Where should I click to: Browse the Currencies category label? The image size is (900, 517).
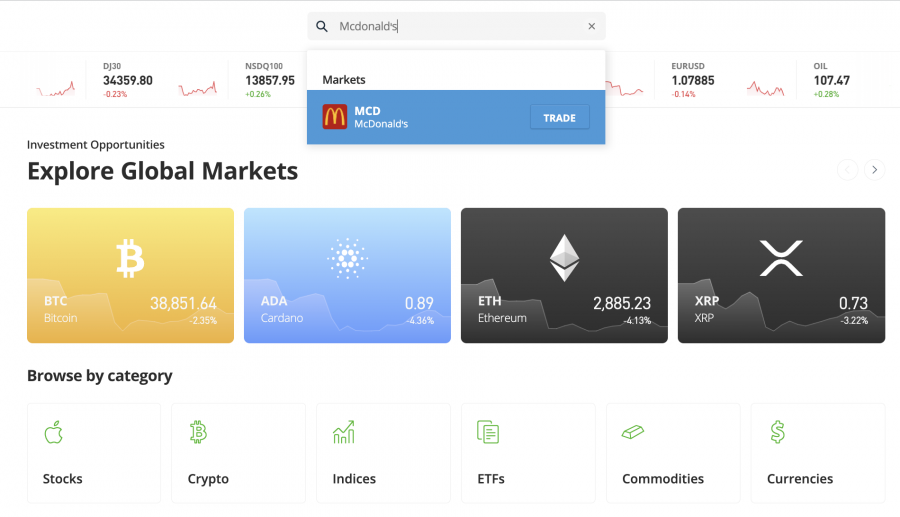coord(800,479)
